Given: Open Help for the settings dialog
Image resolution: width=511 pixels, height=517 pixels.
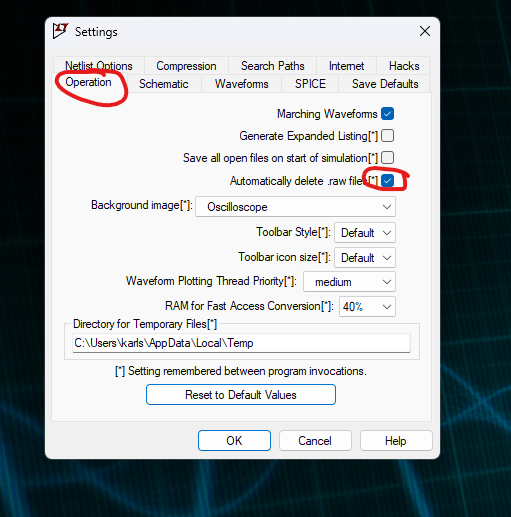Looking at the screenshot, I should click(x=396, y=441).
